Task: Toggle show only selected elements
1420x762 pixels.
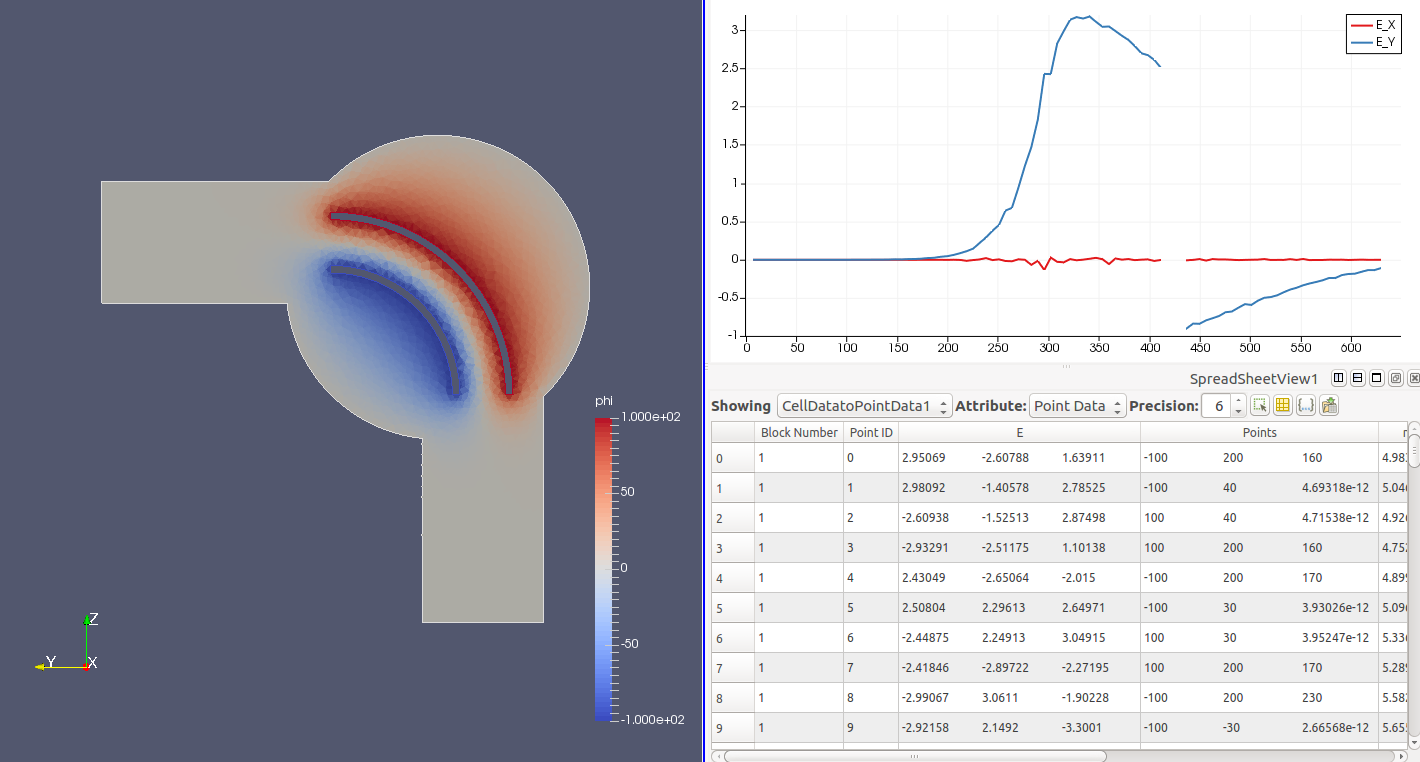Action: coord(1260,405)
